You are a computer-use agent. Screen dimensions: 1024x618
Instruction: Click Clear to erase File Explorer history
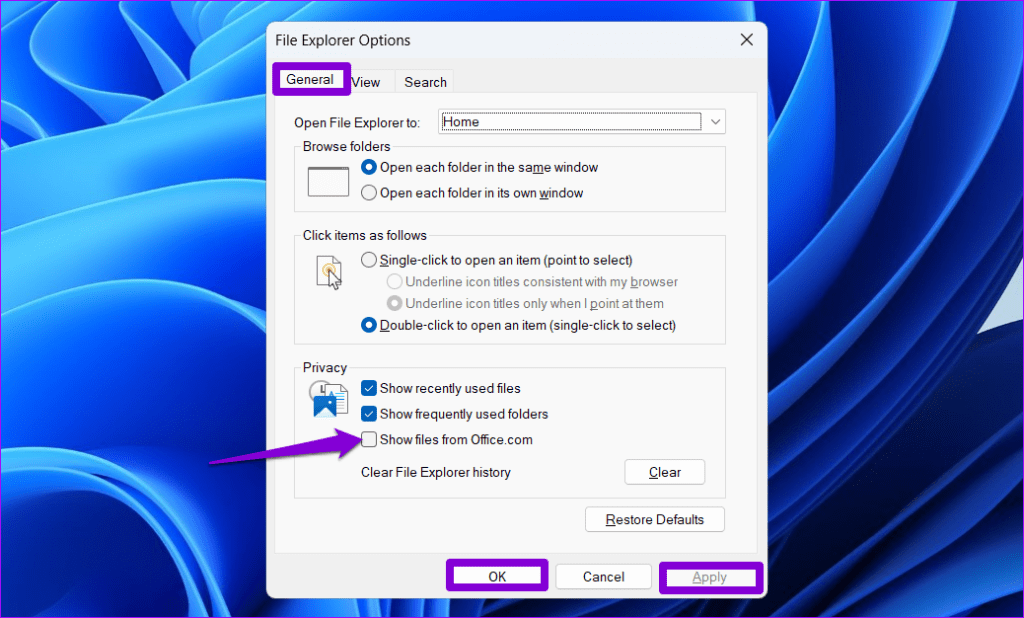coord(664,471)
